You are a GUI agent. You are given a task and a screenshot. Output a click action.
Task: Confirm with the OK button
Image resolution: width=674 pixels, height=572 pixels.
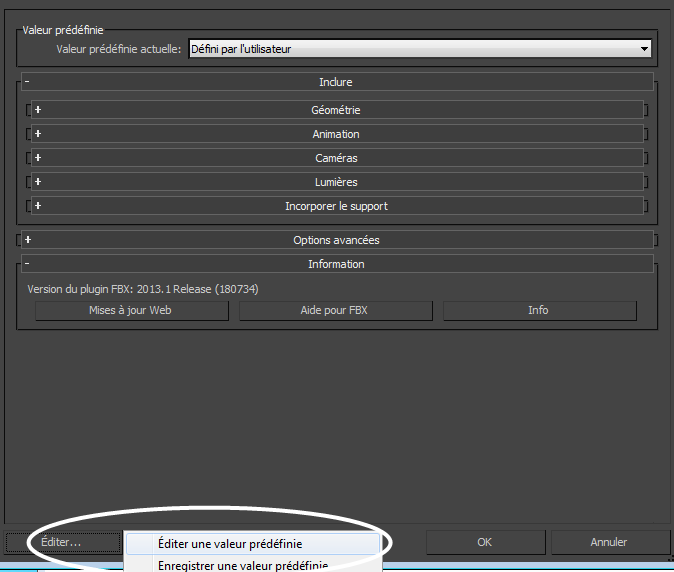486,542
